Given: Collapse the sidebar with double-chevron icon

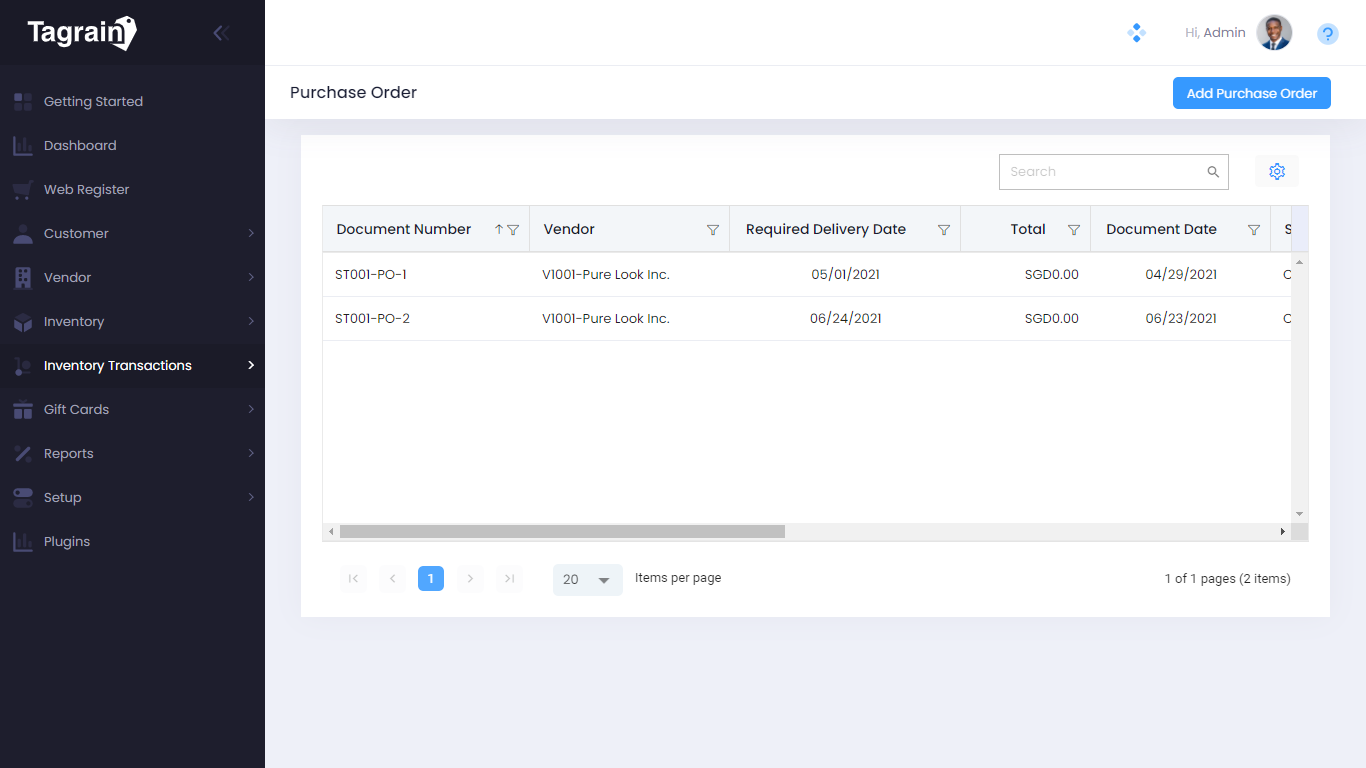Looking at the screenshot, I should point(221,33).
